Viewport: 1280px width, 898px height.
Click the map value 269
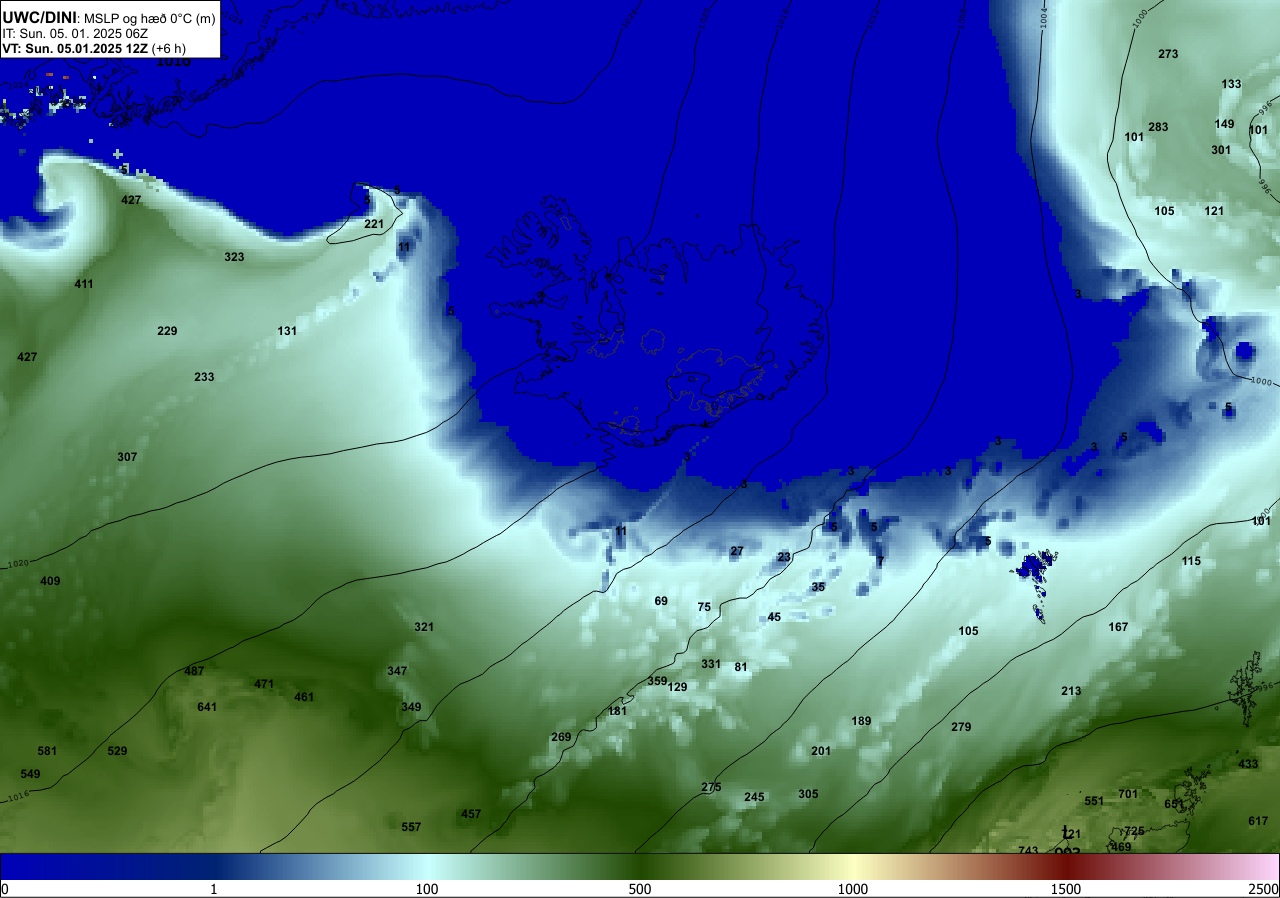coord(561,737)
